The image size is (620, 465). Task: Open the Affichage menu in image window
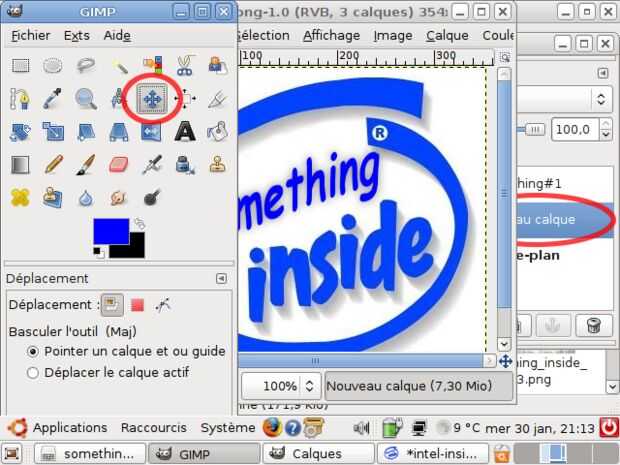coord(331,35)
